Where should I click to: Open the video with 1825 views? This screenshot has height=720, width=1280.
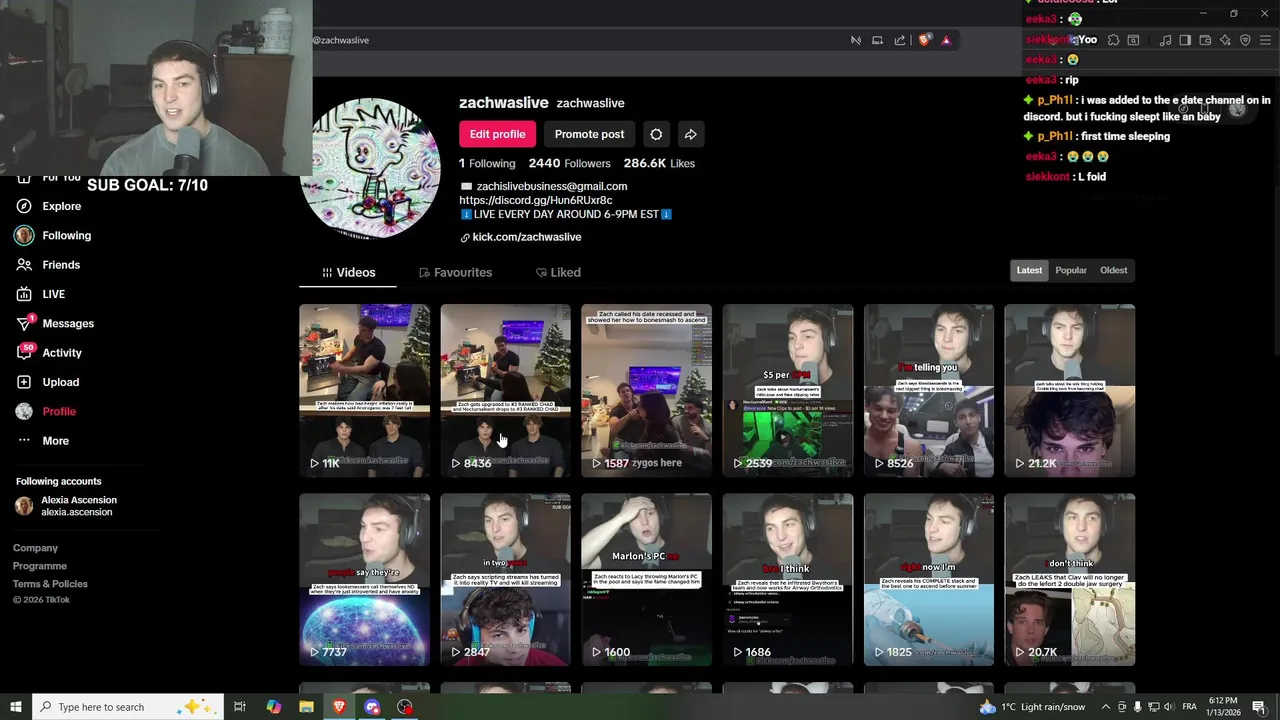pyautogui.click(x=928, y=579)
